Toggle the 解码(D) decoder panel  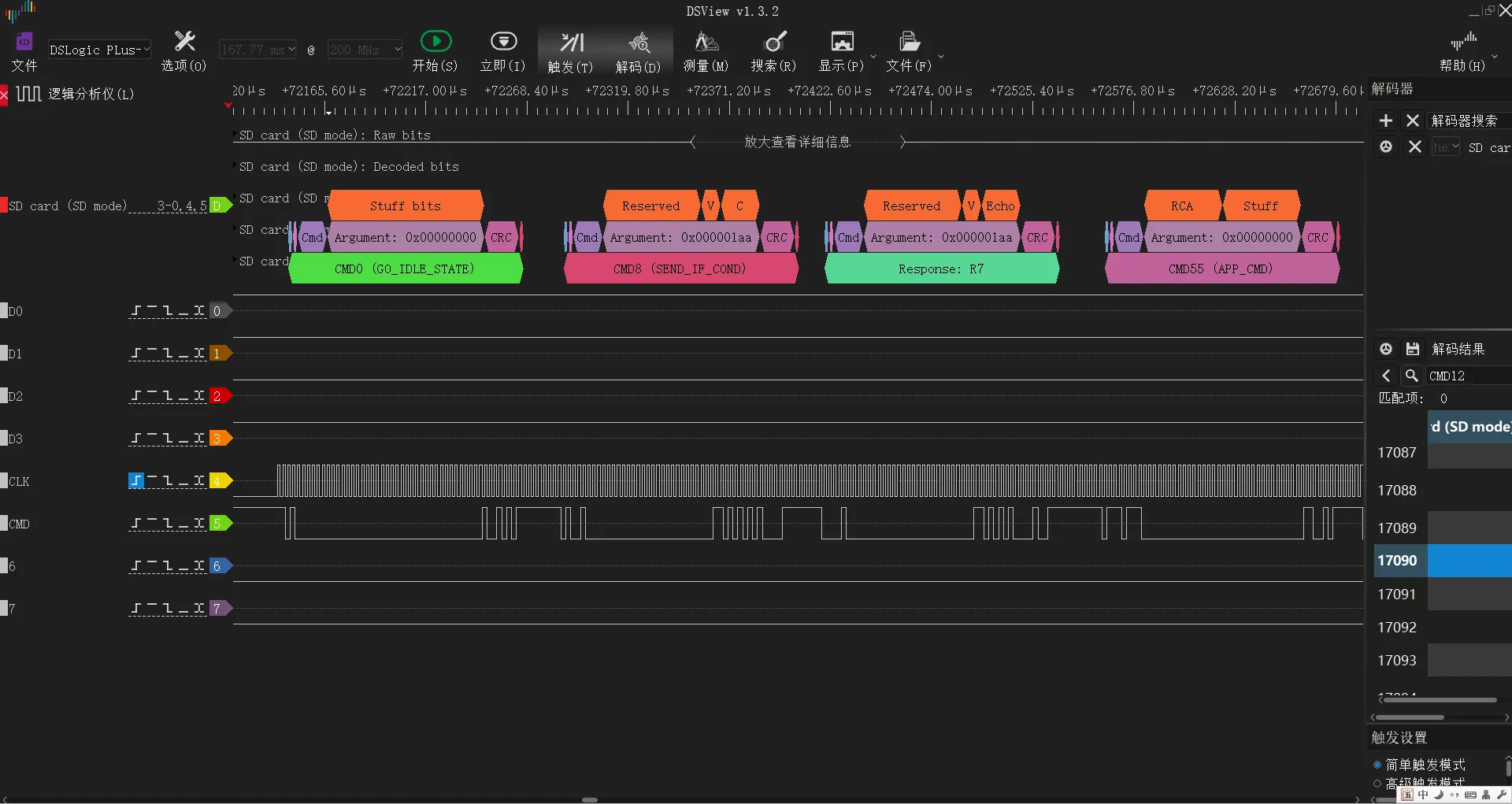coord(638,50)
